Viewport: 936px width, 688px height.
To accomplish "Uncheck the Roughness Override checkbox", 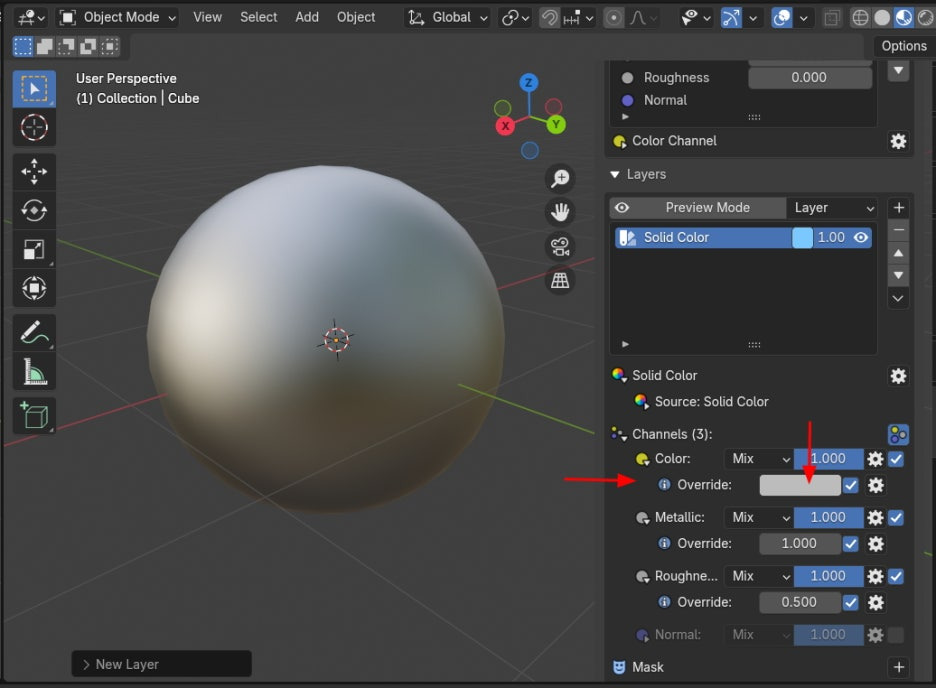I will click(851, 603).
